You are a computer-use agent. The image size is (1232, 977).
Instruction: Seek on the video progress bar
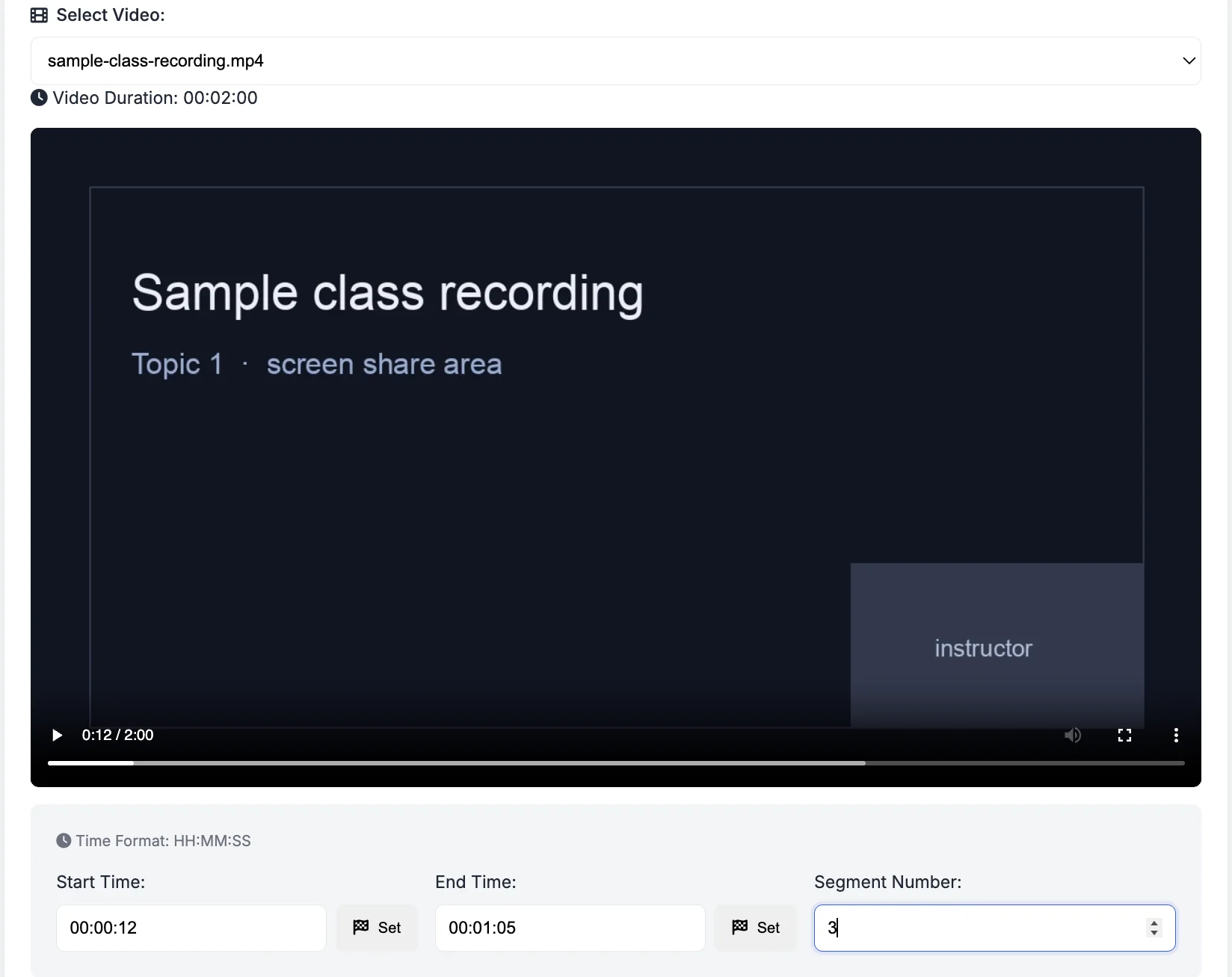pos(616,762)
